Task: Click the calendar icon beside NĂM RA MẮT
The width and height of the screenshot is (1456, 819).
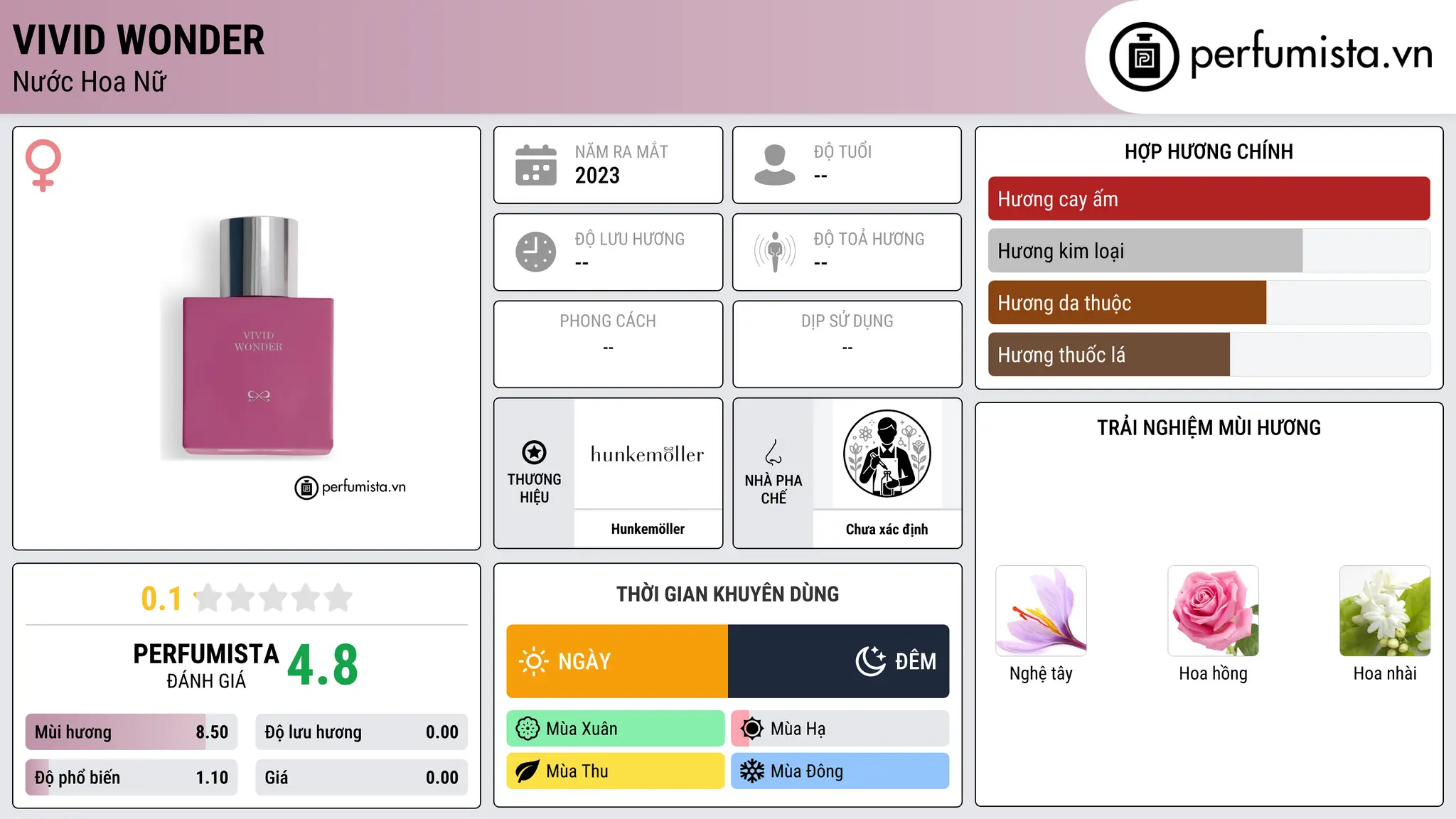Action: pyautogui.click(x=536, y=165)
